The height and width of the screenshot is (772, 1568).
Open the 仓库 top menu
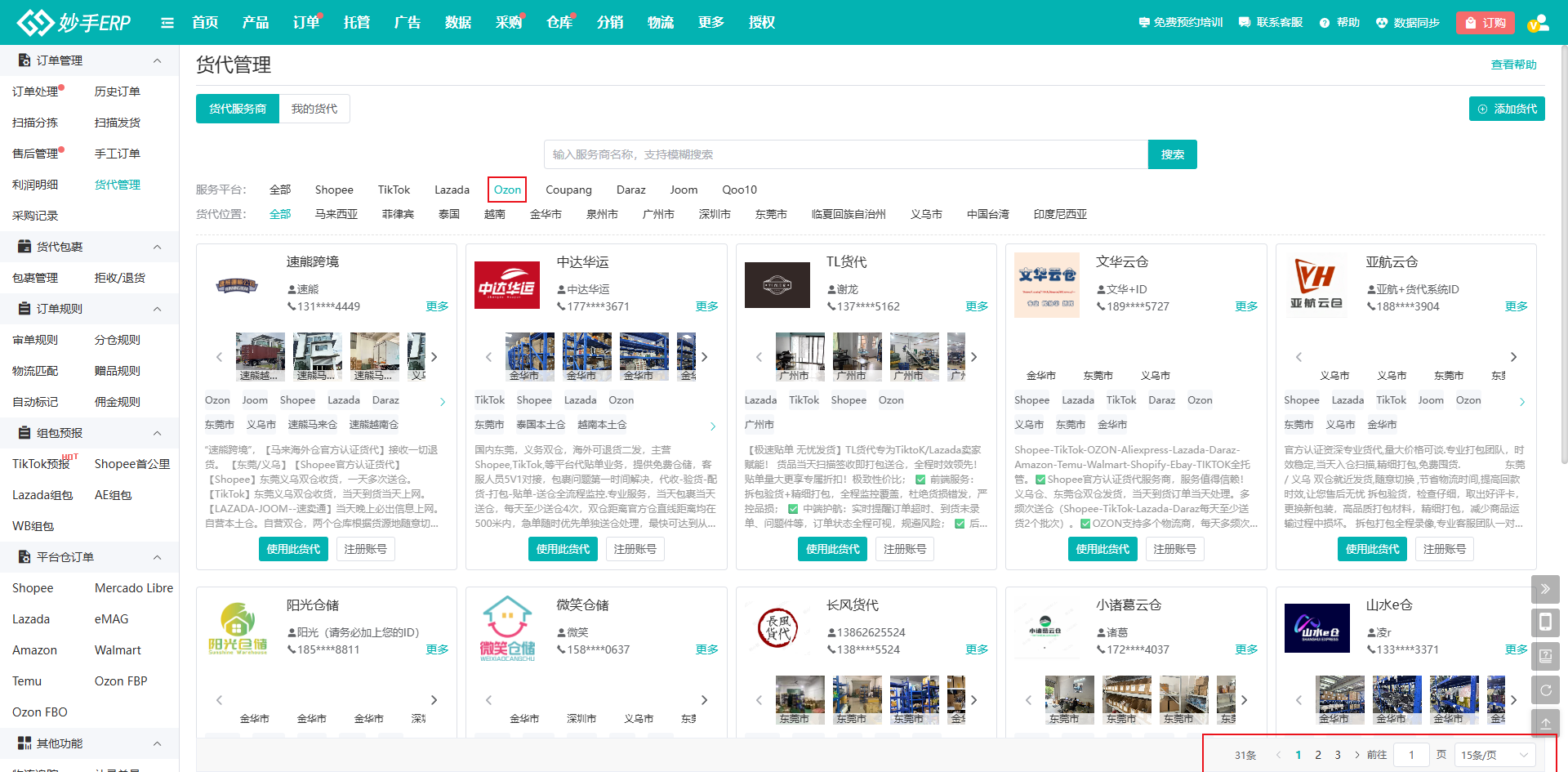click(x=559, y=23)
